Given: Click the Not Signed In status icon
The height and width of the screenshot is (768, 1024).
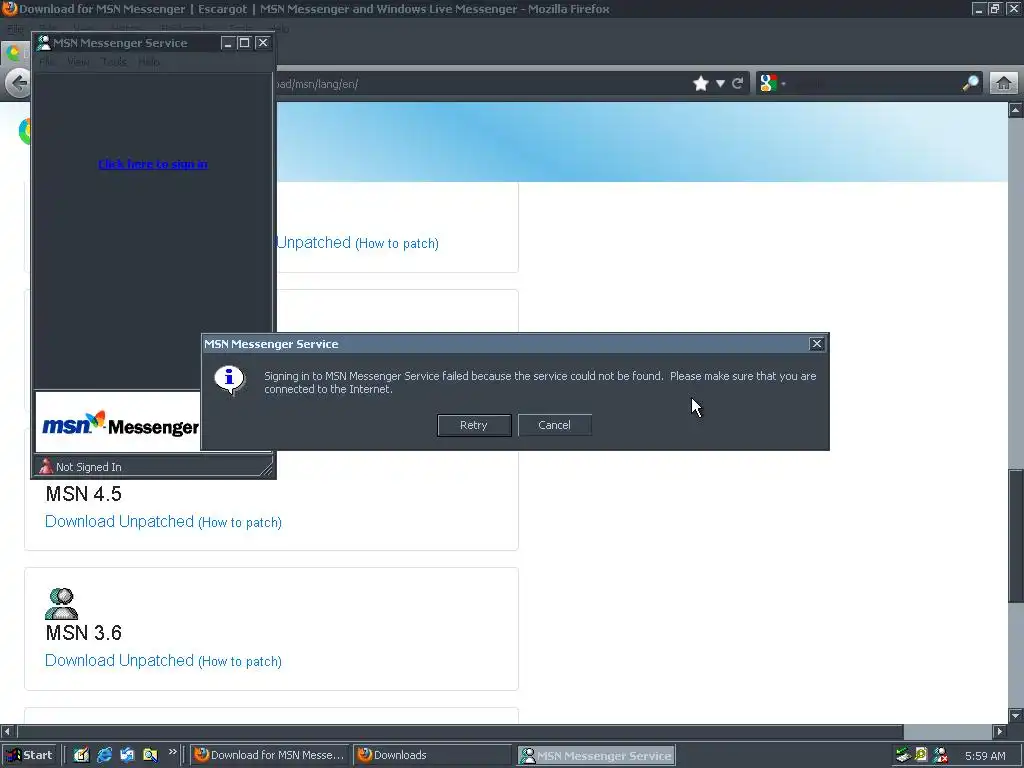Looking at the screenshot, I should [46, 466].
